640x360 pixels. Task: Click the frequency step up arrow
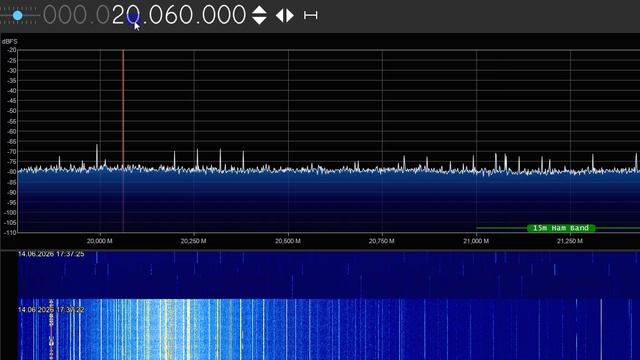(259, 10)
